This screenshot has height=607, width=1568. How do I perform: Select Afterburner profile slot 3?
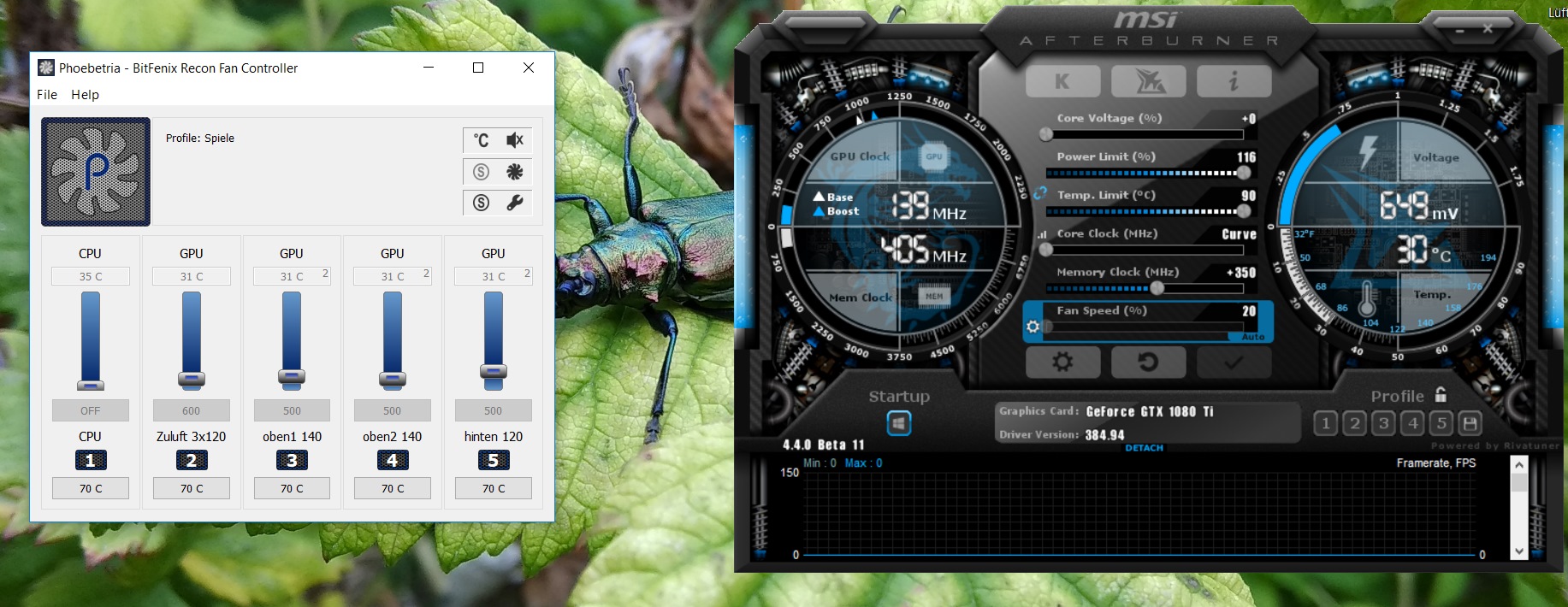tap(1383, 423)
